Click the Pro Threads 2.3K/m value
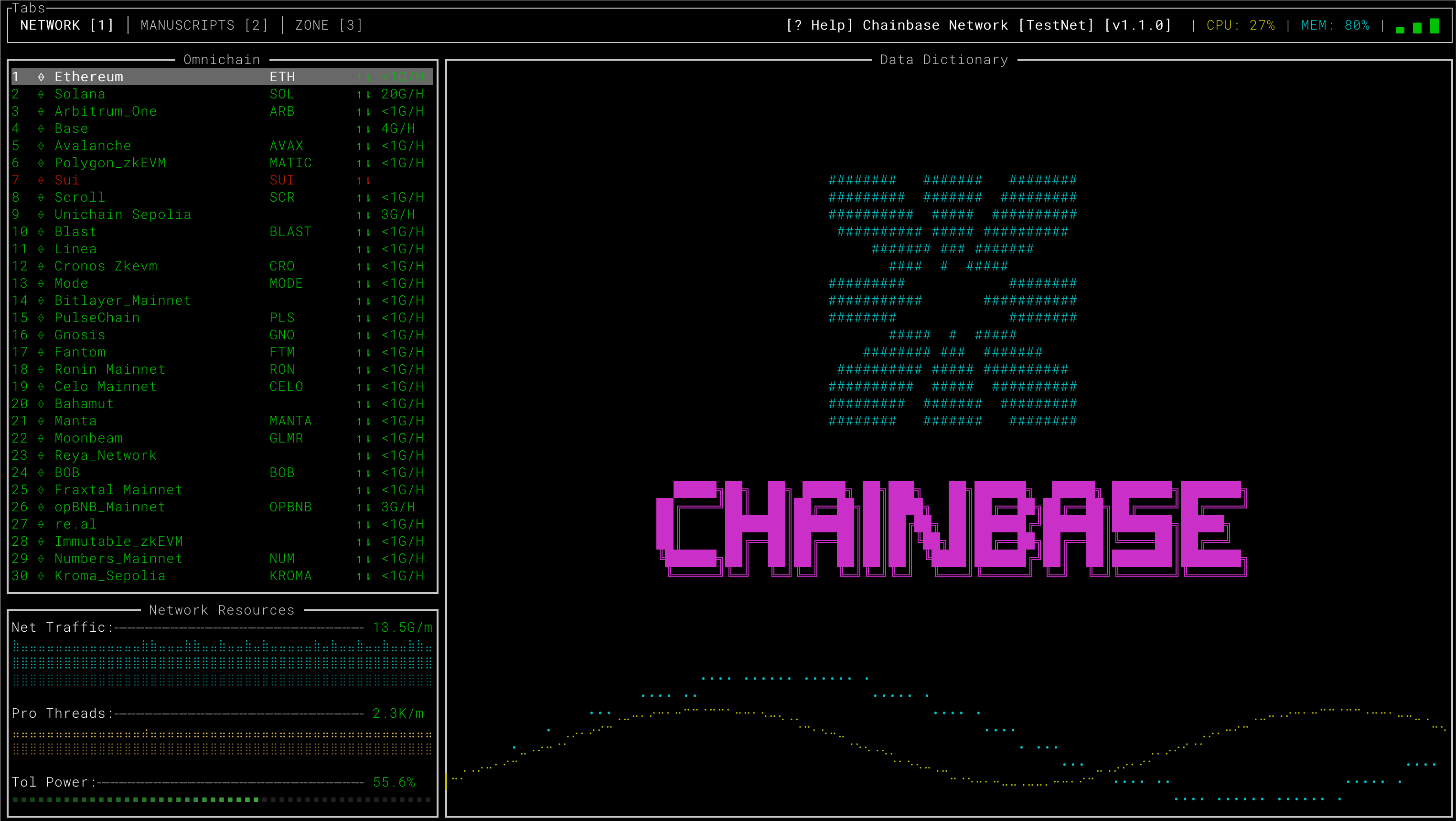The width and height of the screenshot is (1456, 821). click(398, 713)
